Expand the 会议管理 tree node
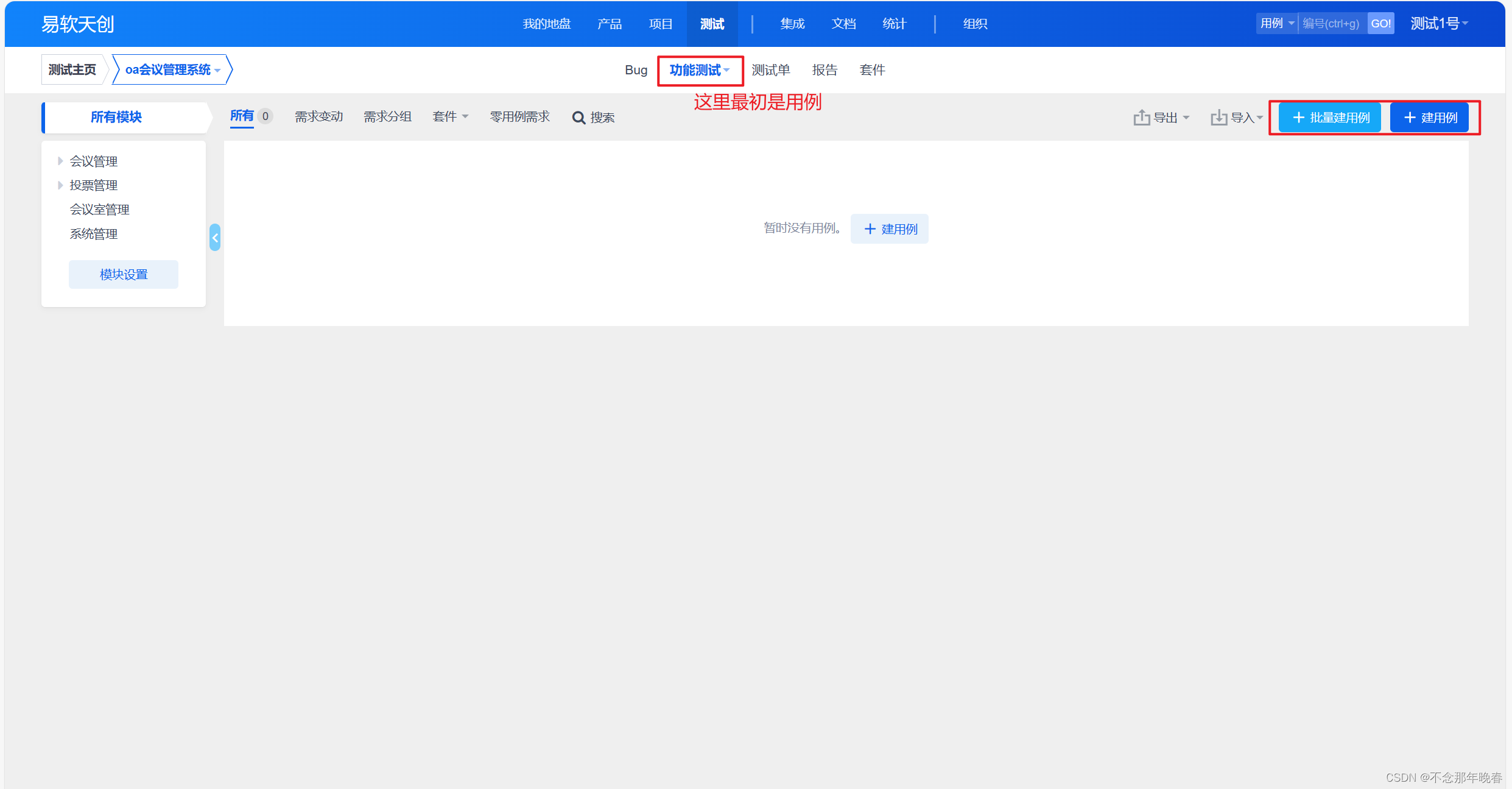The image size is (1512, 789). pyautogui.click(x=60, y=161)
